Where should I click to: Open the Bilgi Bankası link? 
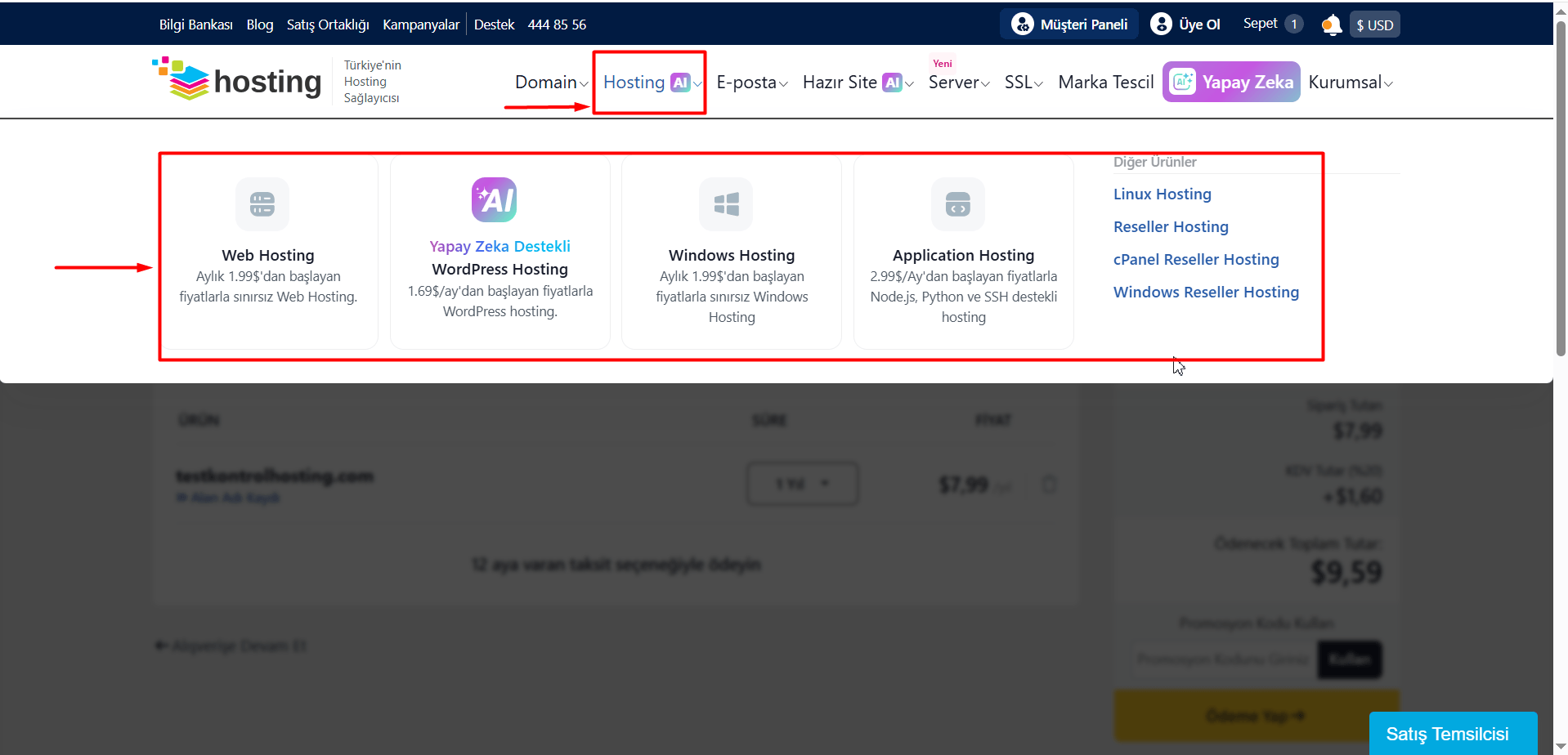point(196,25)
